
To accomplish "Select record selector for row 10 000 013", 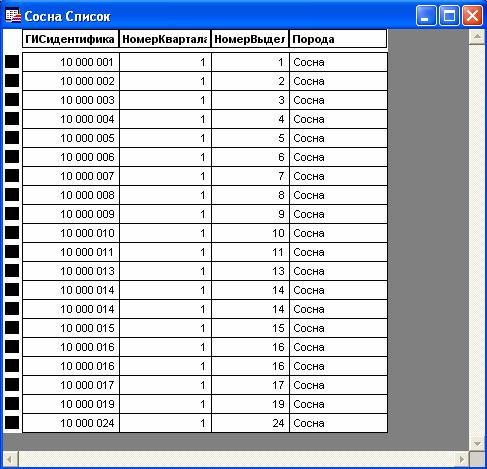I will pyautogui.click(x=12, y=271).
